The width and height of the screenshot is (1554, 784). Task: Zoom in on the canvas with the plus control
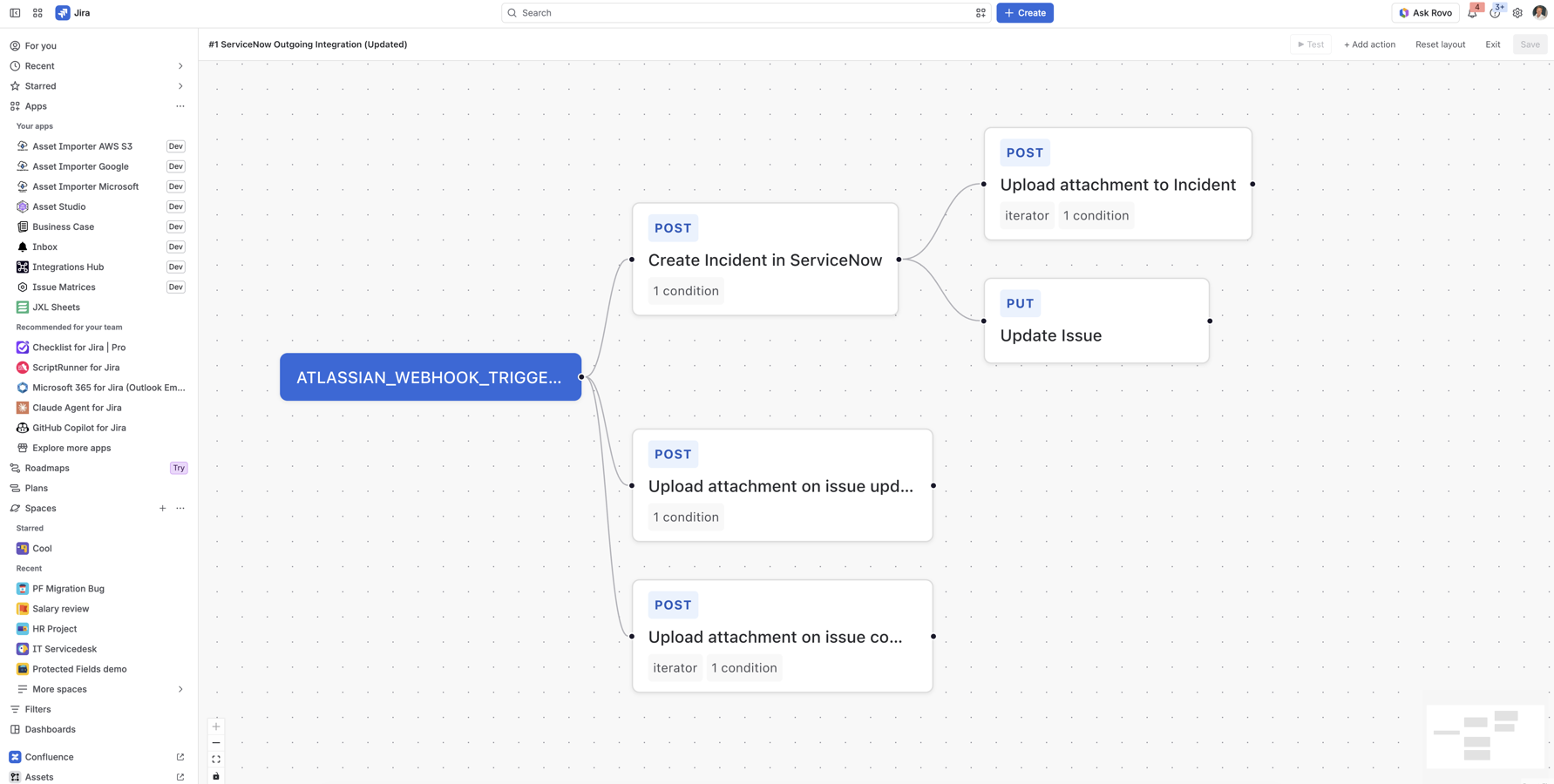point(216,727)
